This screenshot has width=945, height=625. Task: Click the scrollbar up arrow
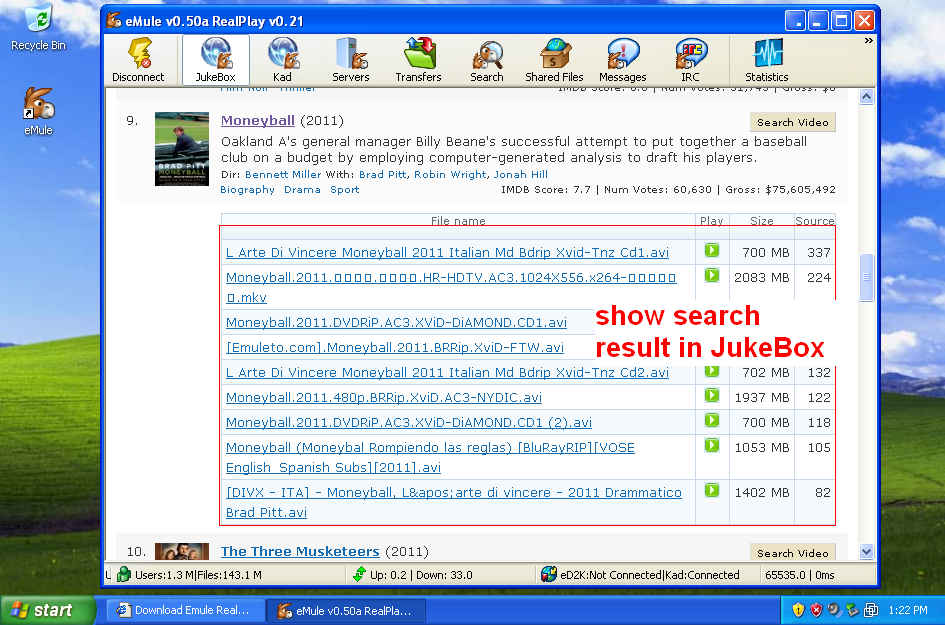(x=867, y=96)
